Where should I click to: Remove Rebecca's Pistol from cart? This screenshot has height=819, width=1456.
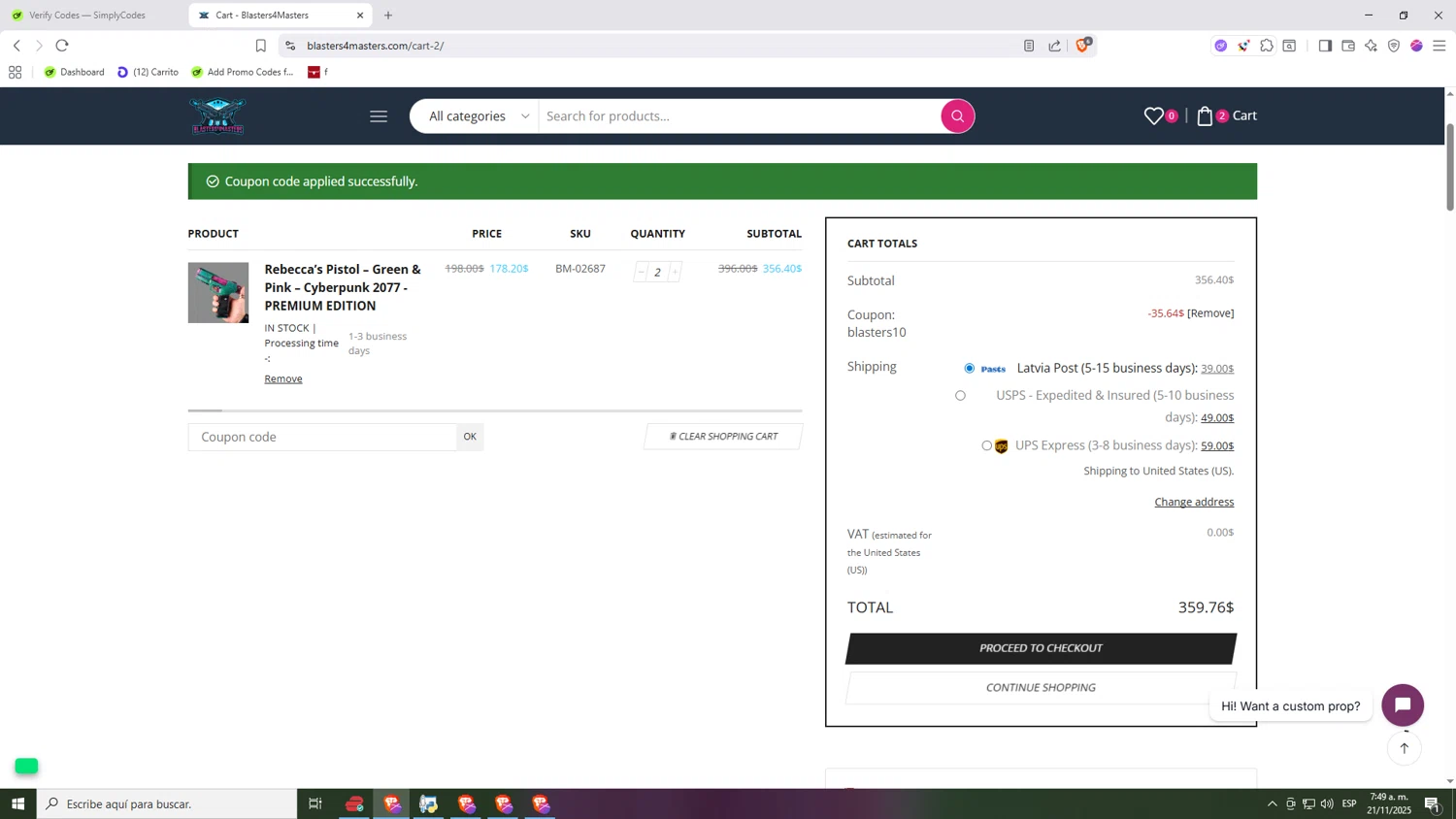click(x=283, y=378)
